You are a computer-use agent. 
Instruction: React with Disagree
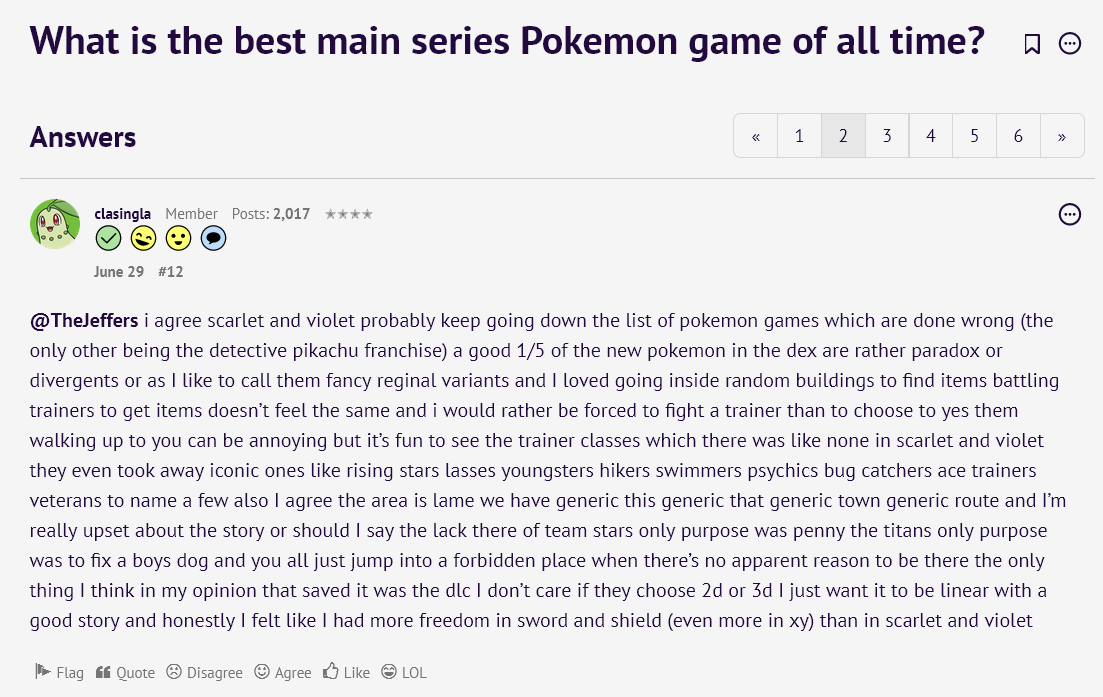click(204, 672)
